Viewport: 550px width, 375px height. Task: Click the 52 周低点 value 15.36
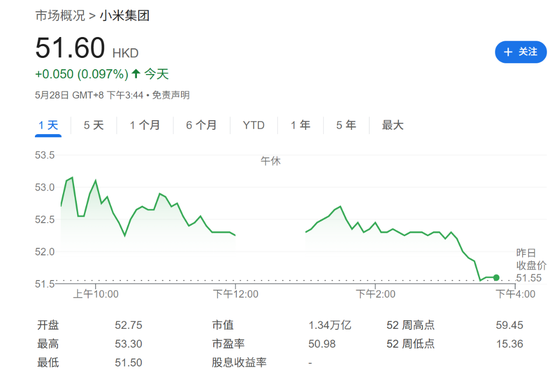pyautogui.click(x=509, y=344)
